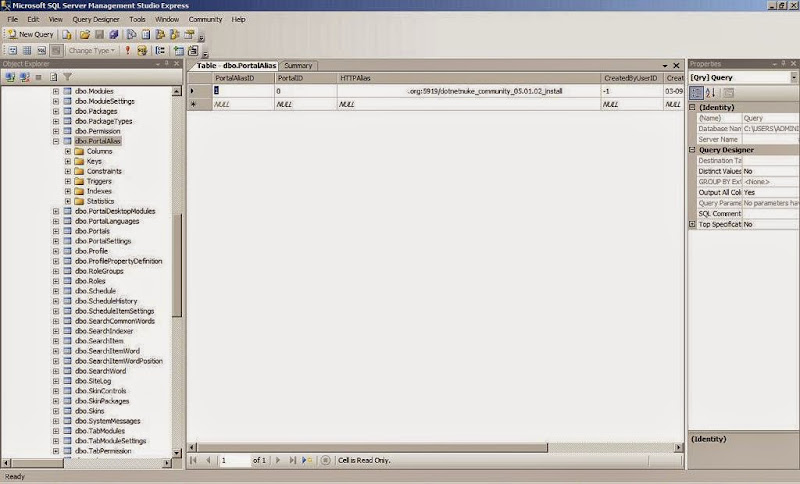Screen dimensions: 800x484
Task: Open the [Qry] Query object dropdown
Action: click(794, 78)
